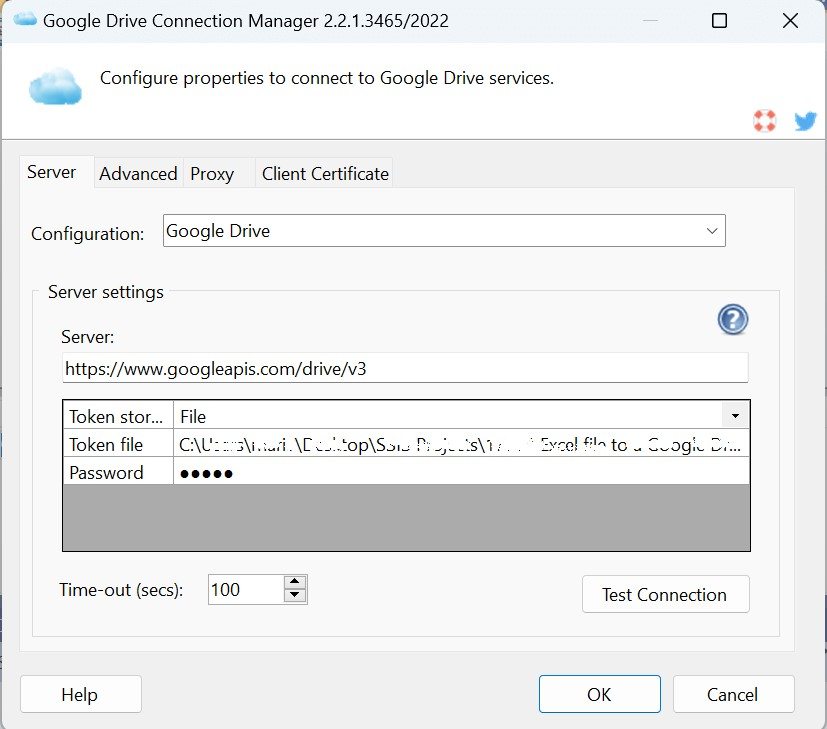This screenshot has width=827, height=729.
Task: Select the Token storage row label
Action: [118, 417]
